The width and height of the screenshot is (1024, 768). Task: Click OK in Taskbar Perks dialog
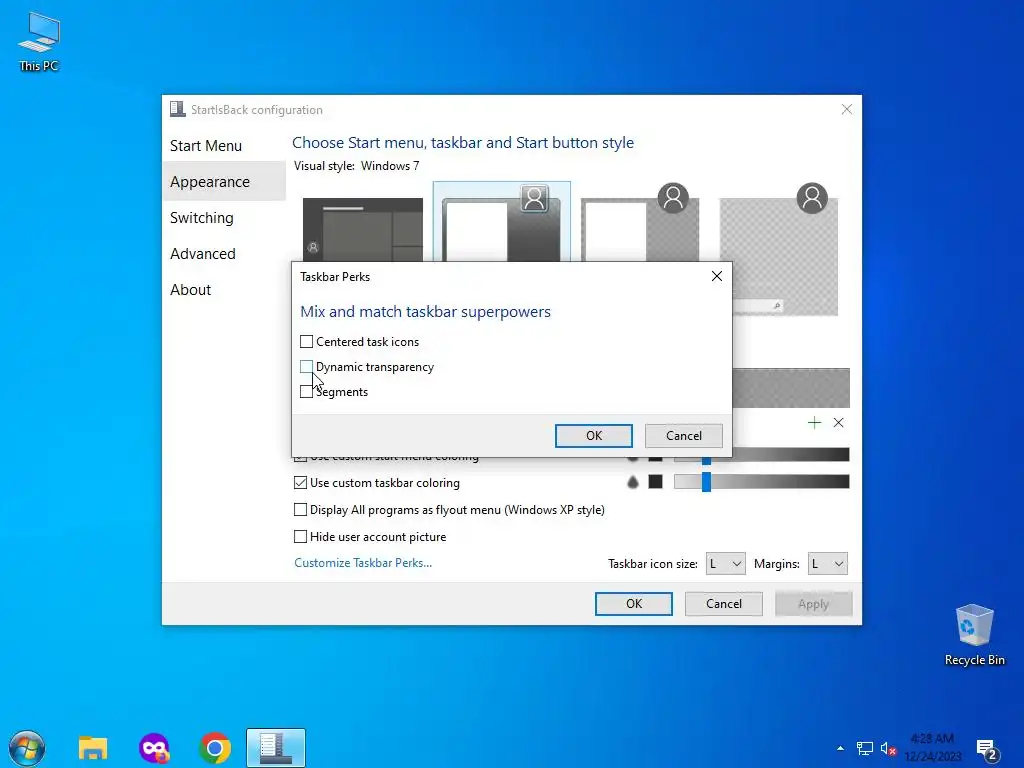tap(594, 436)
